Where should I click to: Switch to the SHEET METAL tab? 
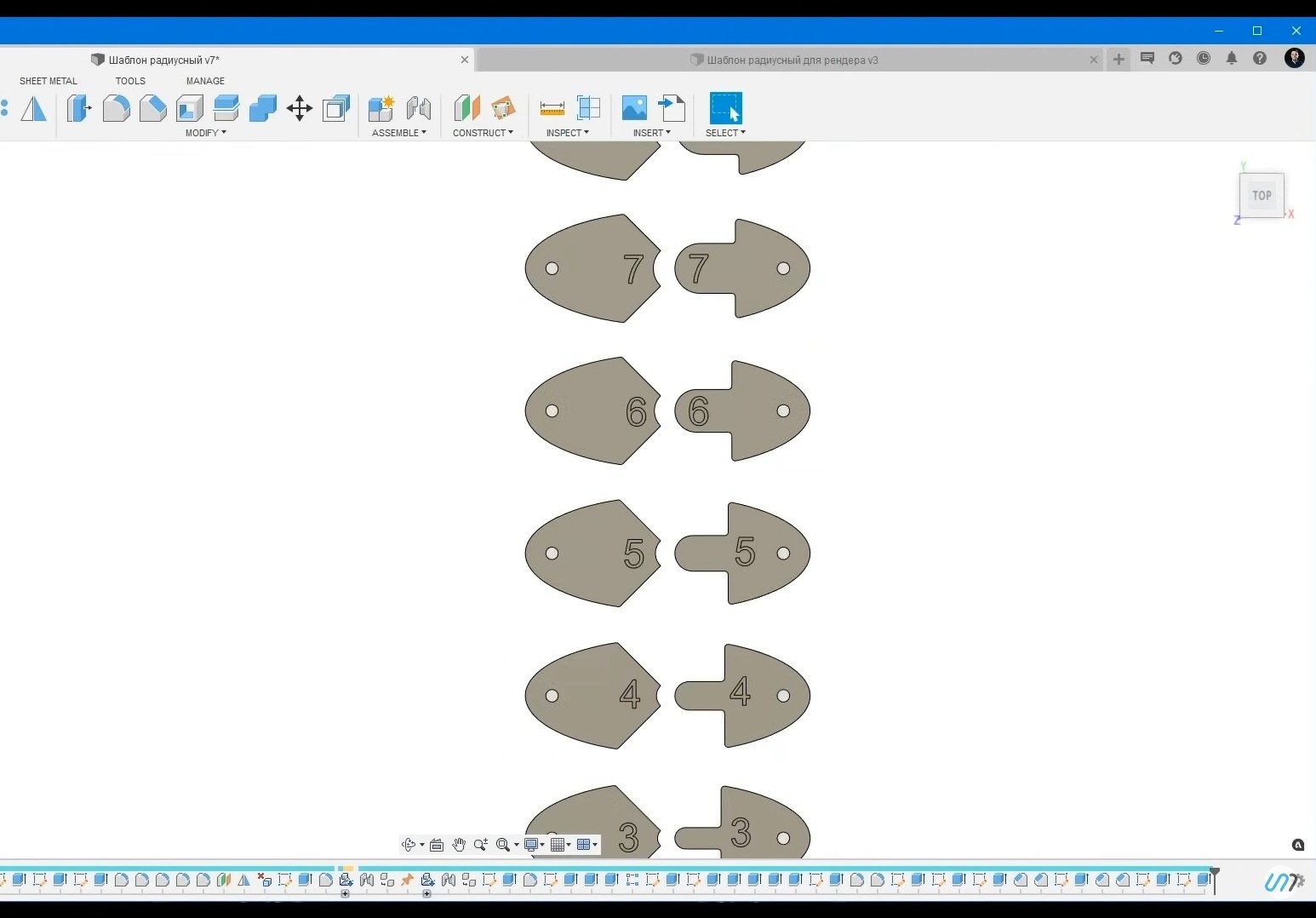49,81
